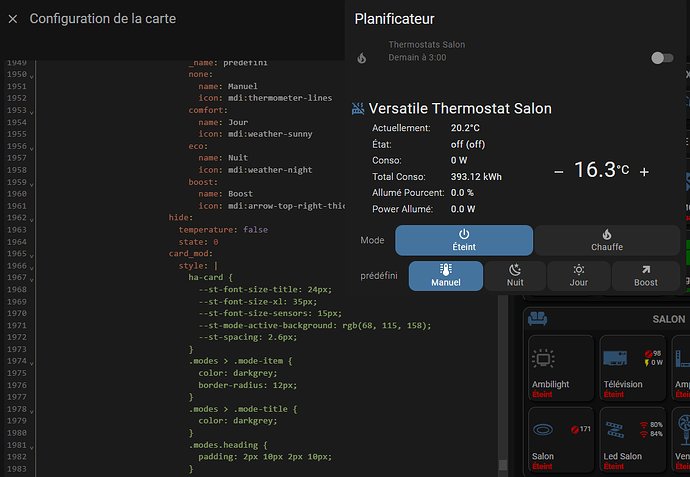Image resolution: width=690 pixels, height=477 pixels.
Task: Collapse code fold at line 1950
Action: pyautogui.click(x=32, y=76)
